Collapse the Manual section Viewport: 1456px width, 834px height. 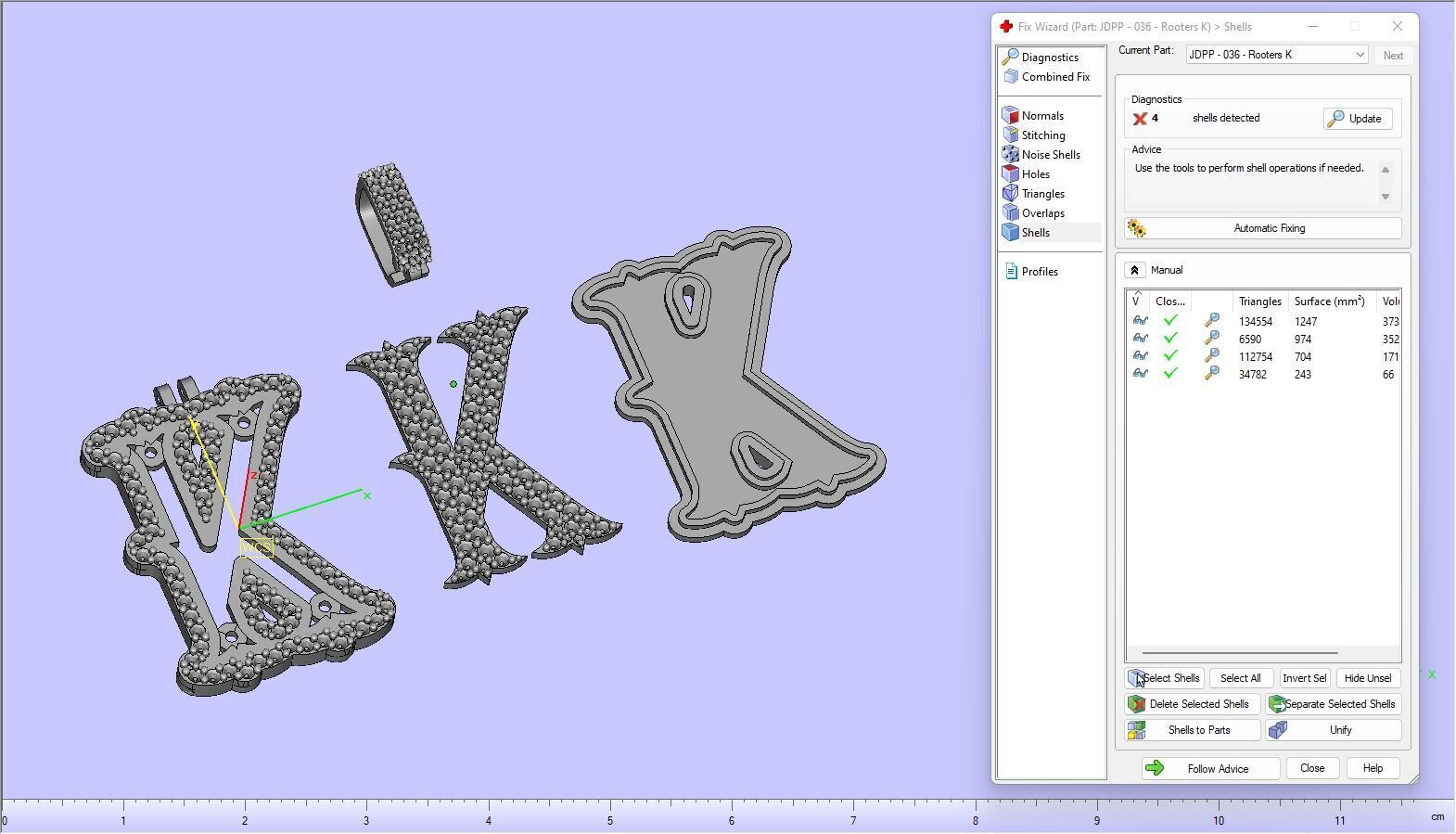point(1134,270)
